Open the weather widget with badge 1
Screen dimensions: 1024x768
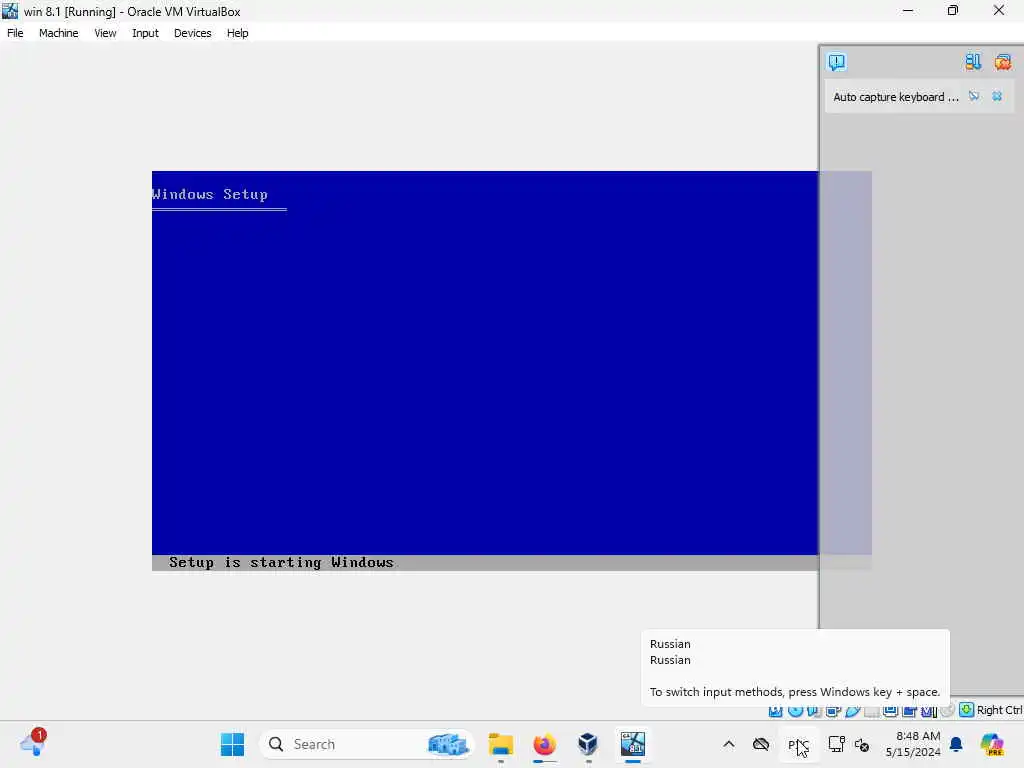(x=33, y=743)
